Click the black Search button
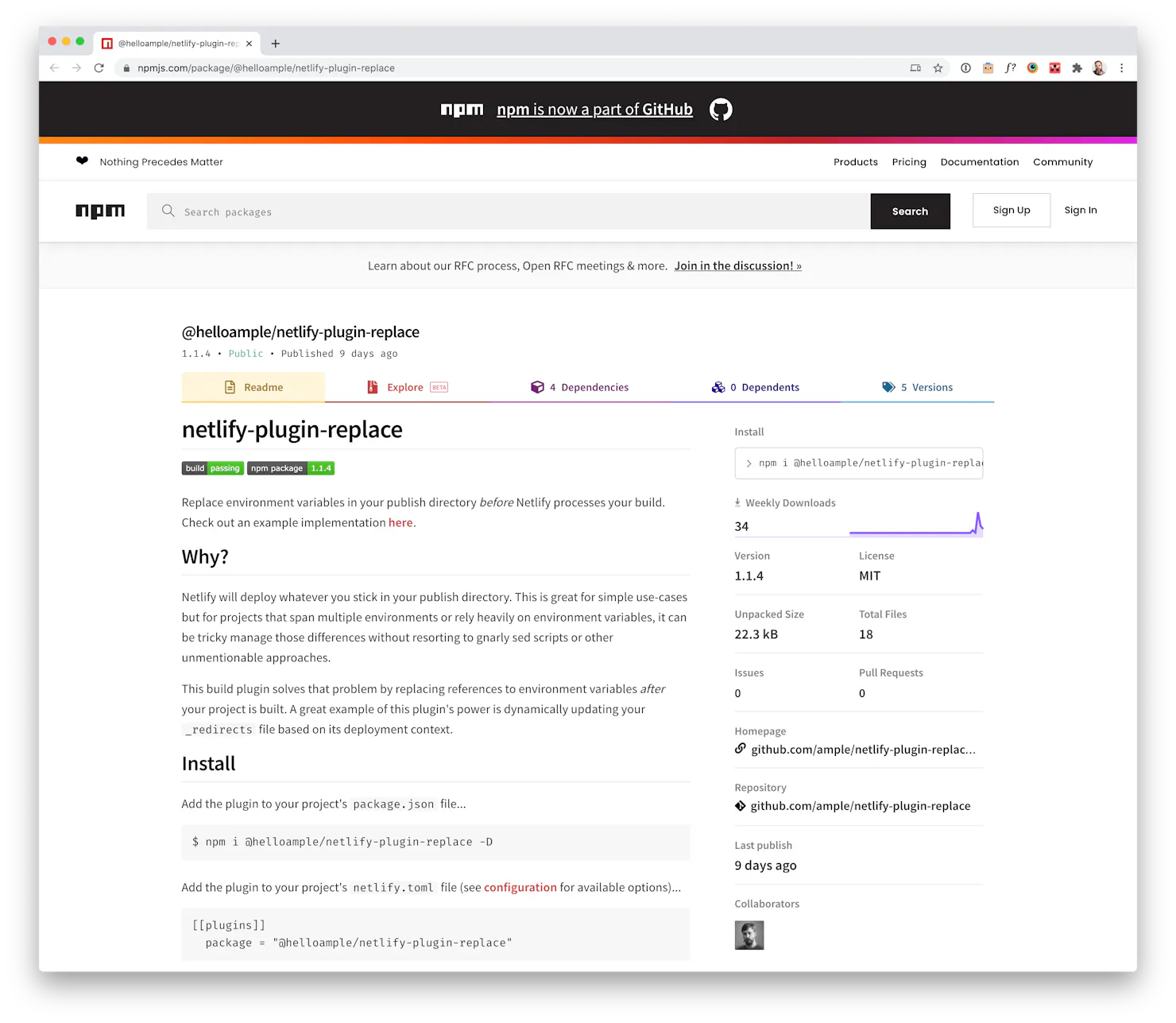The width and height of the screenshot is (1176, 1023). coord(911,211)
